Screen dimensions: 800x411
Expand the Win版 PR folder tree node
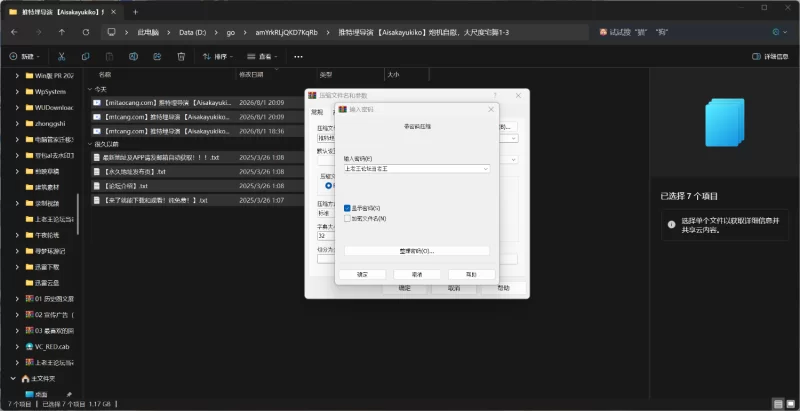coord(17,75)
